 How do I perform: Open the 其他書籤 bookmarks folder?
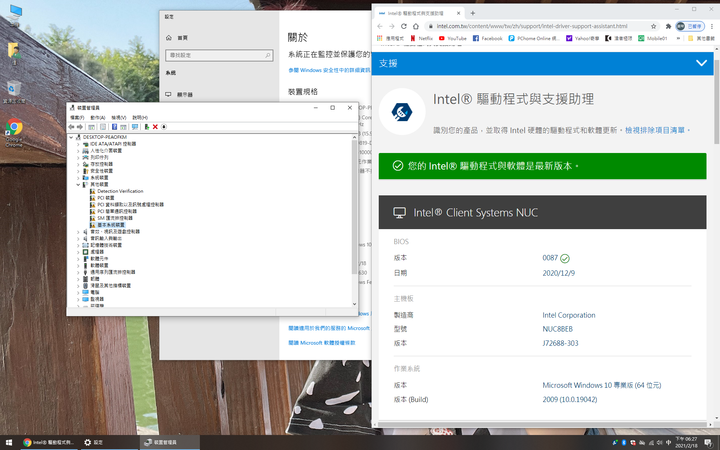click(701, 39)
